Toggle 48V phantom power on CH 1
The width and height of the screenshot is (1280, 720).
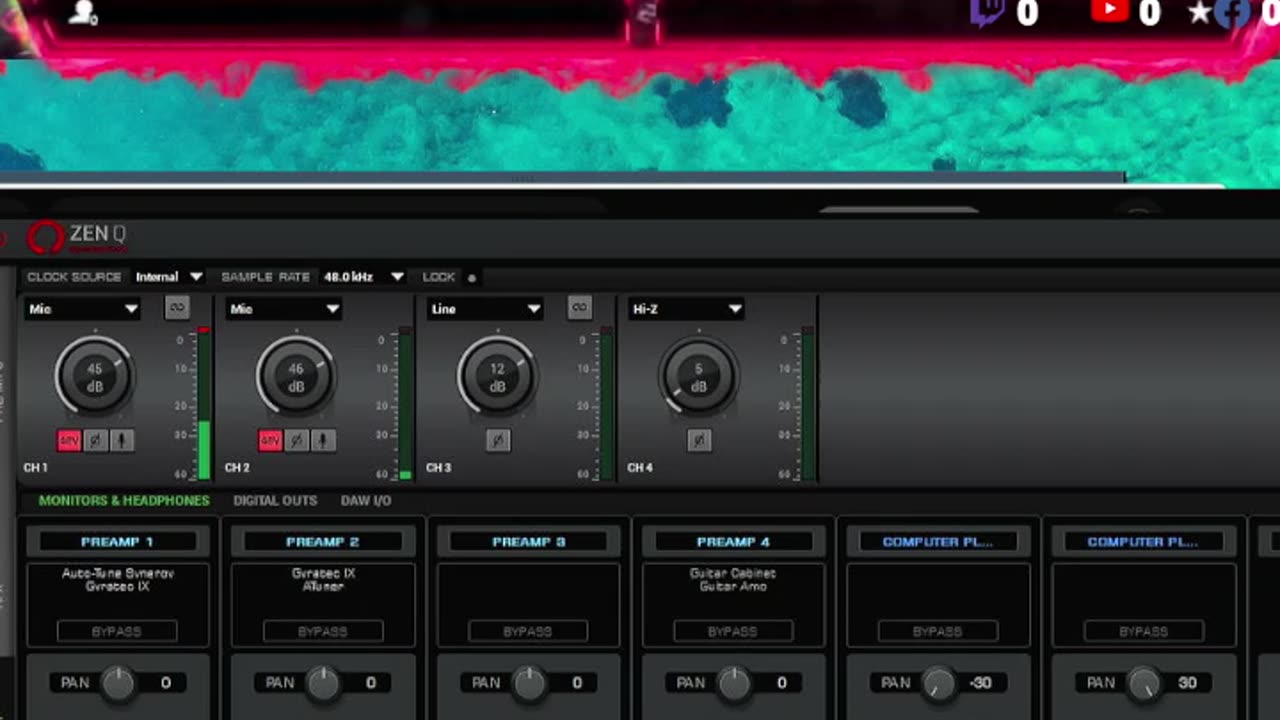point(69,440)
